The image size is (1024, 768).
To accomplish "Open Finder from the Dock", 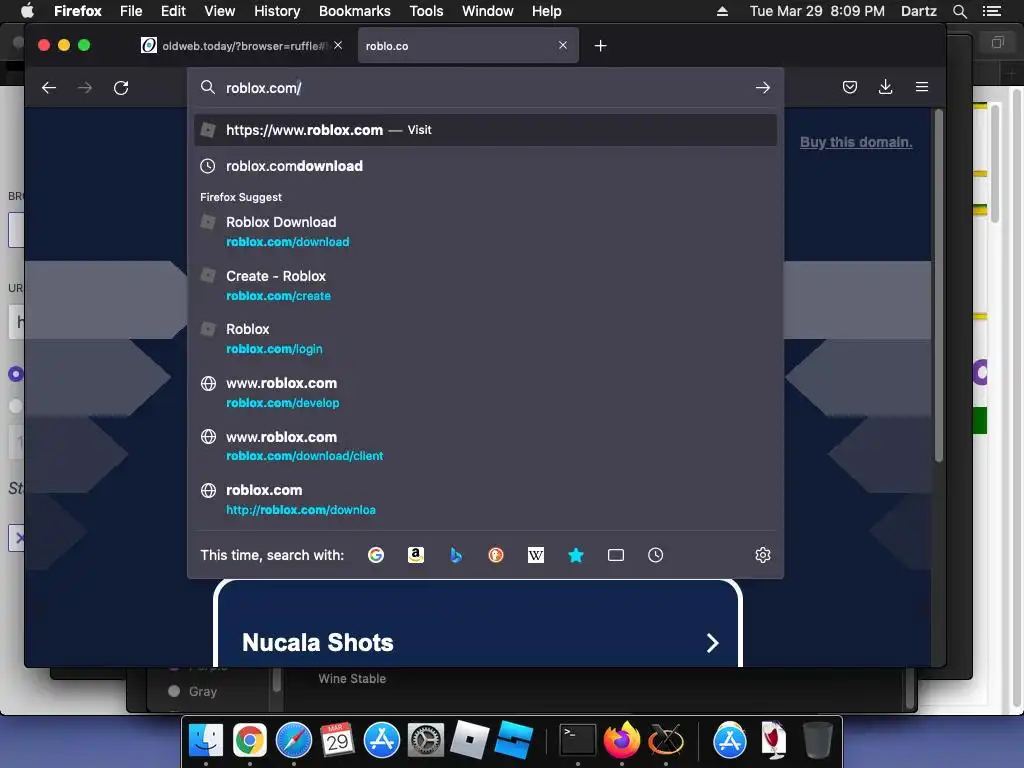I will pyautogui.click(x=205, y=741).
